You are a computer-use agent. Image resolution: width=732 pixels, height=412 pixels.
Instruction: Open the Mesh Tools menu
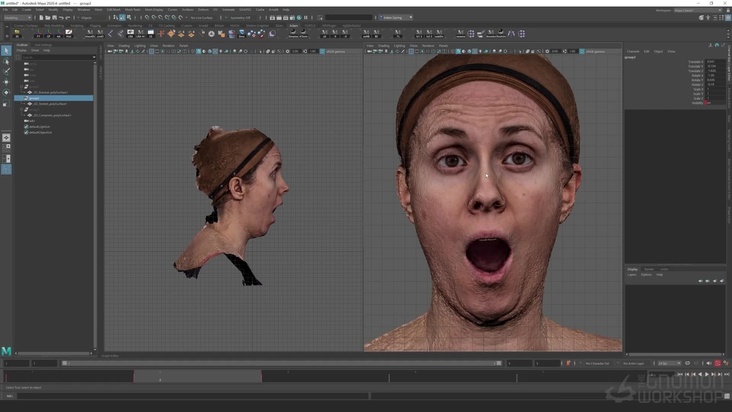point(133,9)
